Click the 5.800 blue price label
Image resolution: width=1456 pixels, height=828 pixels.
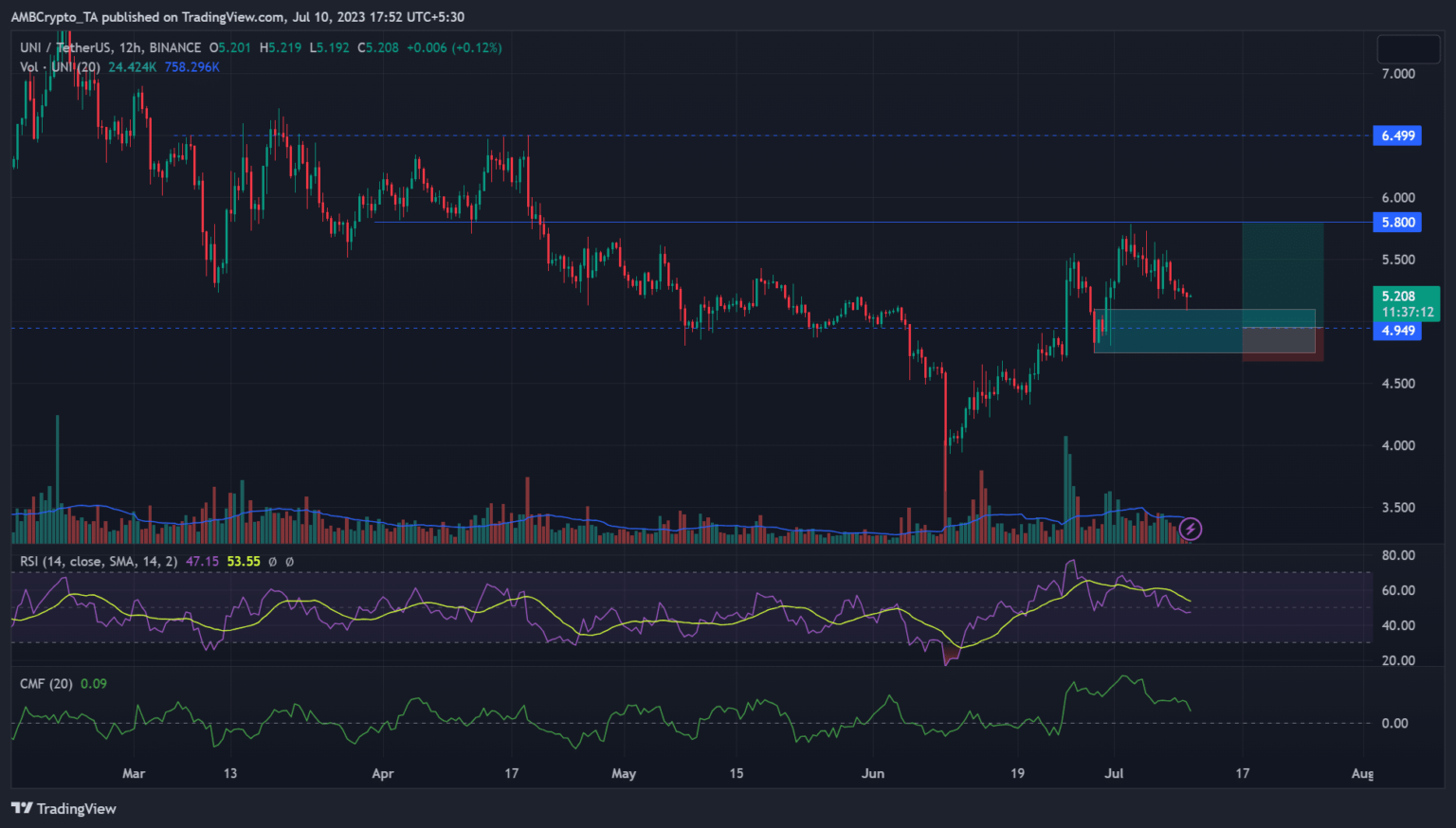tap(1397, 223)
